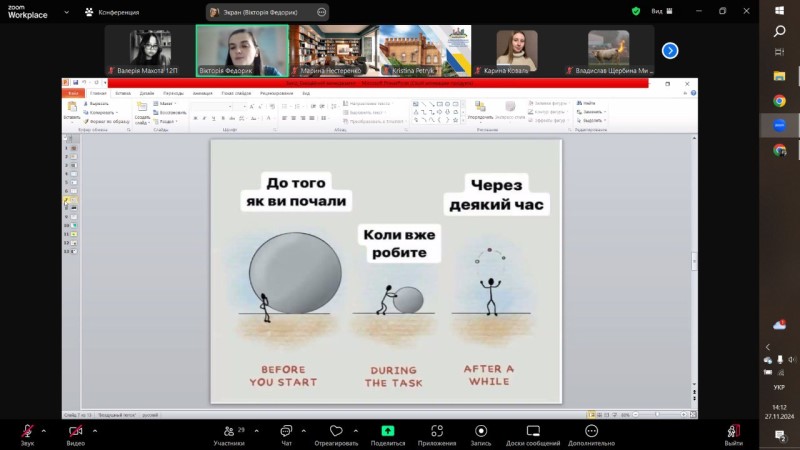800x450 pixels.
Task: Open Windows search magnifier icon
Action: click(x=780, y=31)
